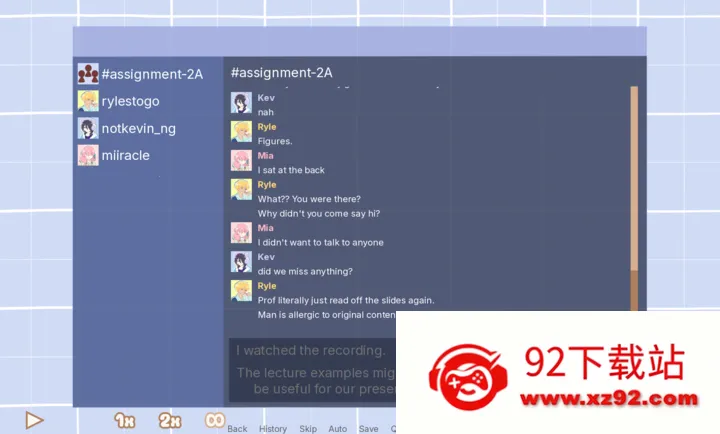The image size is (720, 434).
Task: Click the Back menu option
Action: [237, 429]
